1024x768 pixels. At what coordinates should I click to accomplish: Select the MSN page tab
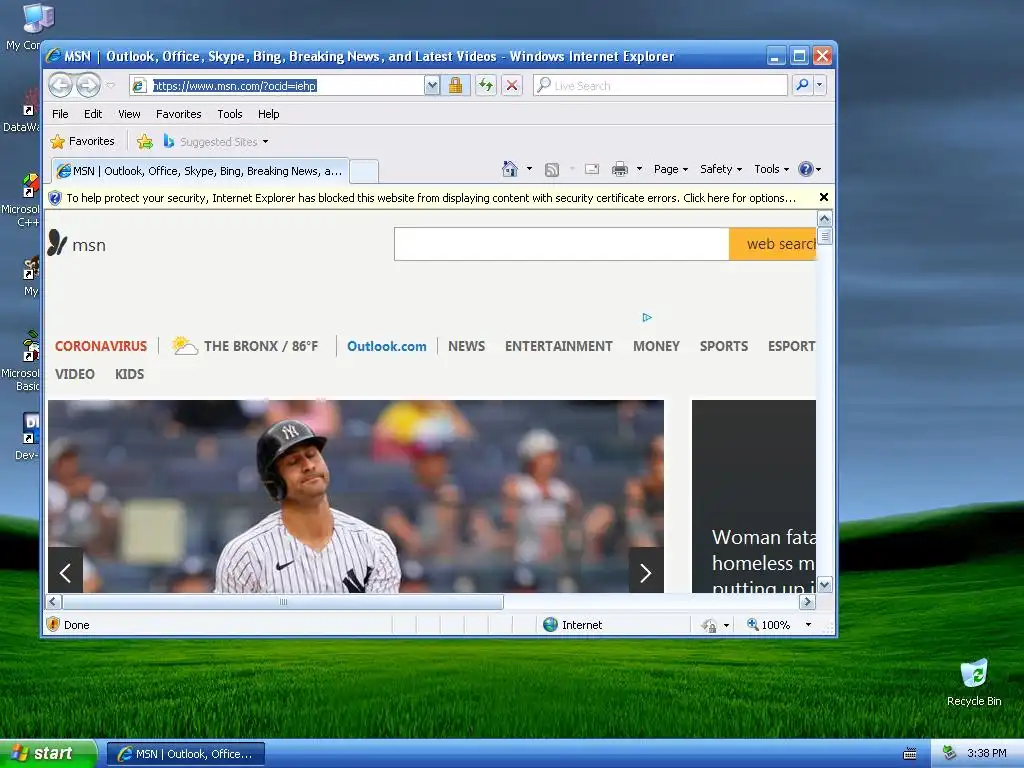coord(200,171)
